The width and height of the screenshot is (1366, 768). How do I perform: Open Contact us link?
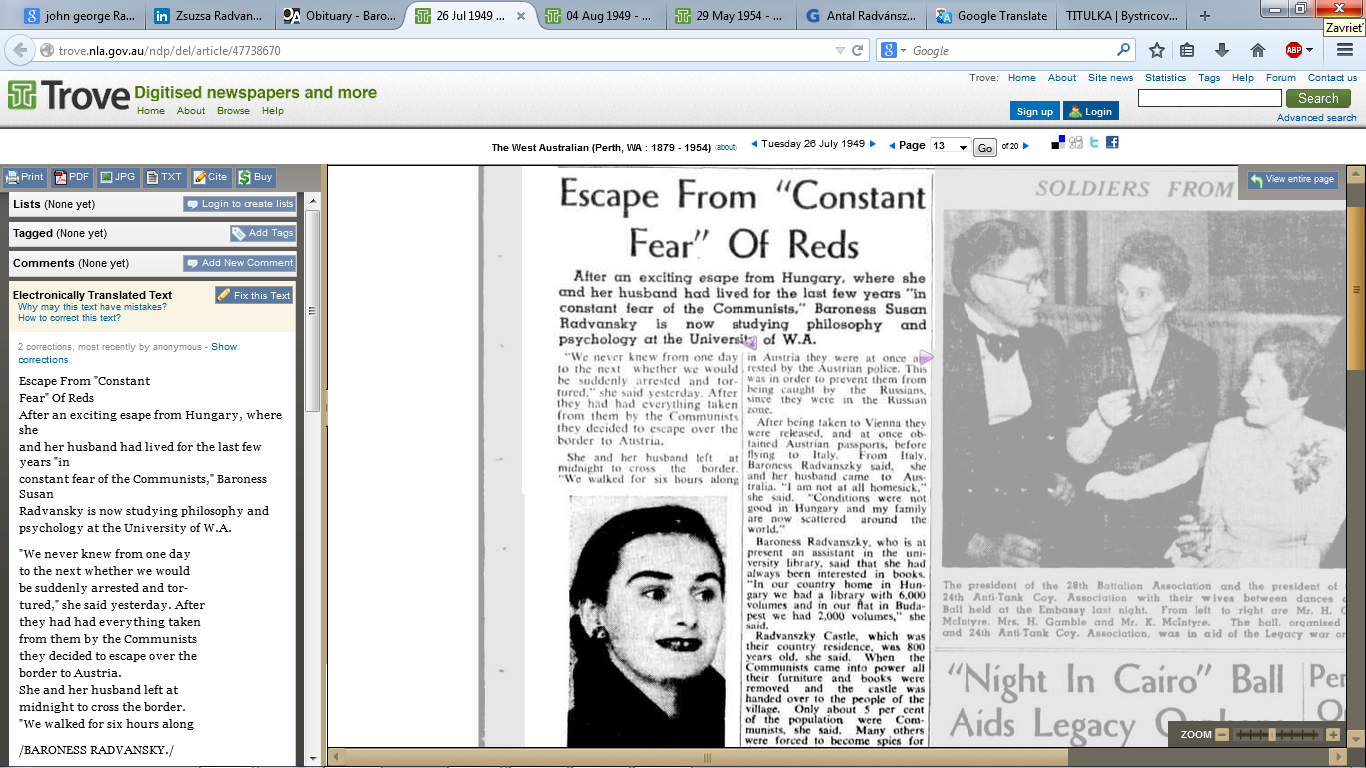click(x=1332, y=78)
